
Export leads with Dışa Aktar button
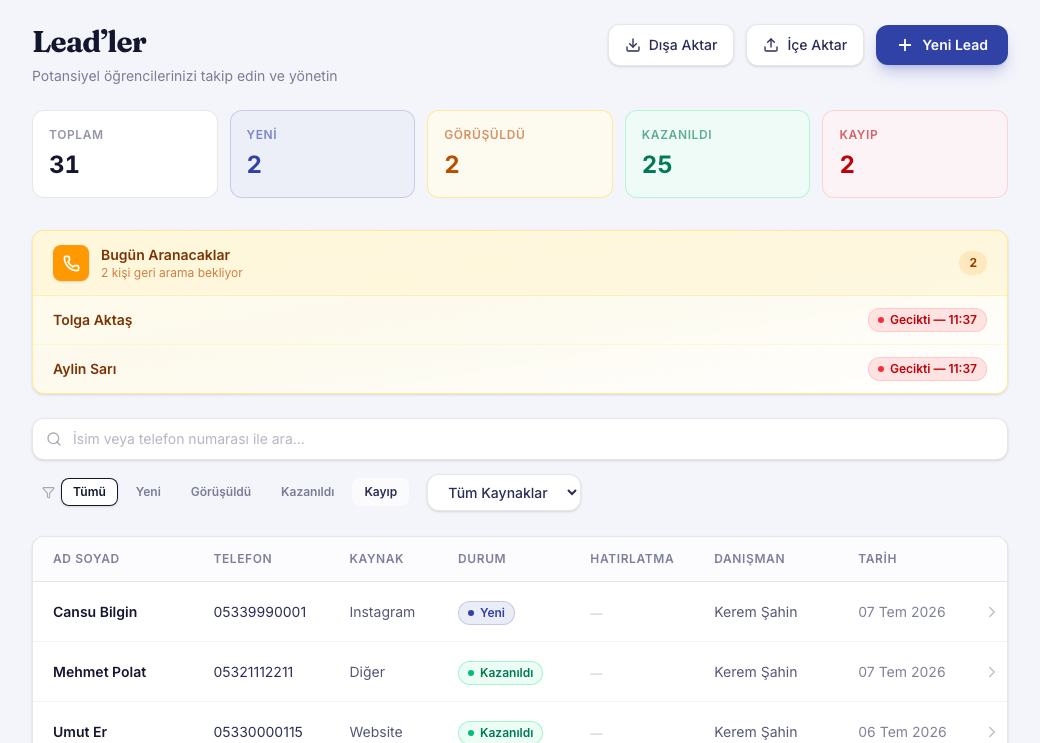coord(671,45)
